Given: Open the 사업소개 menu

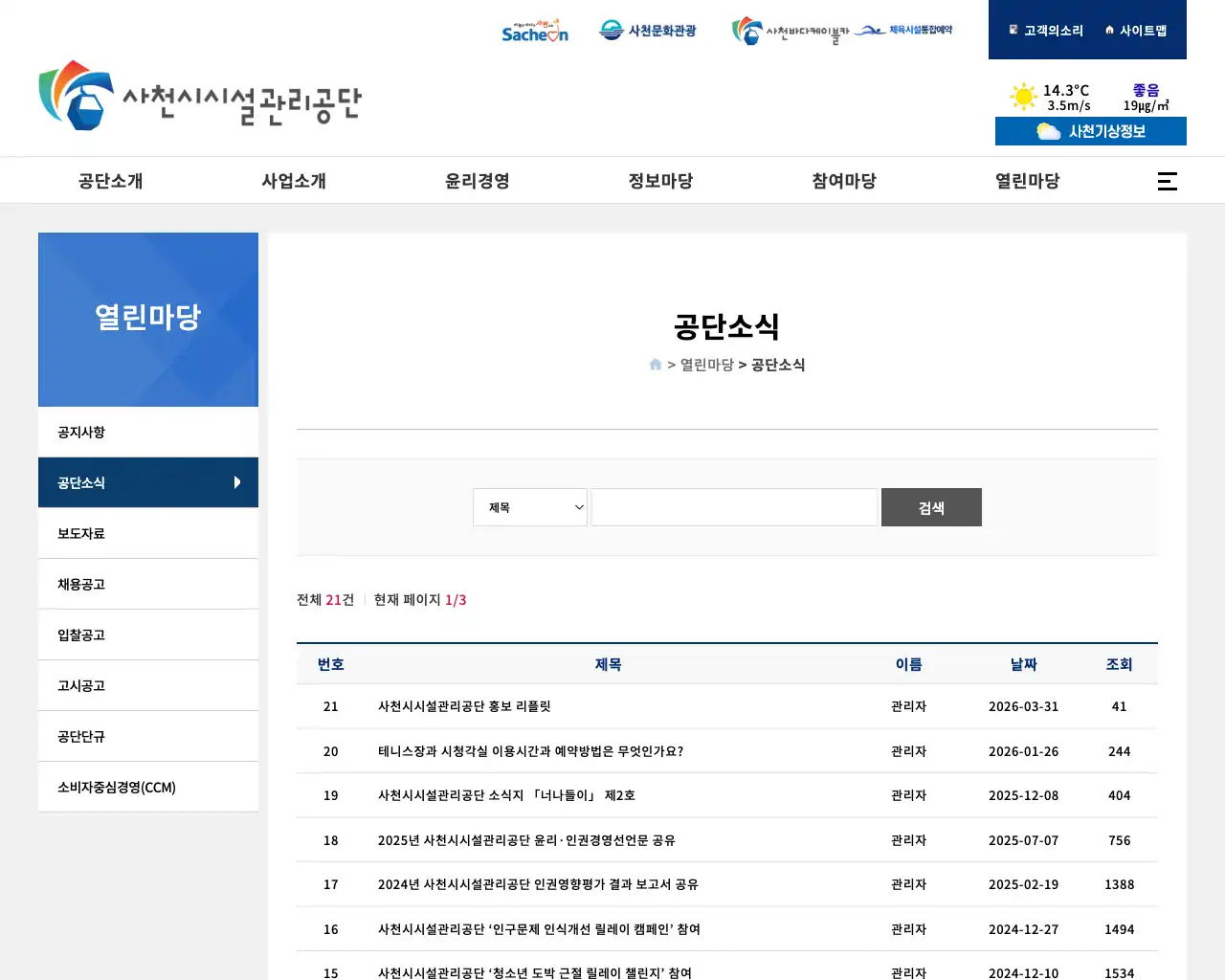Looking at the screenshot, I should pos(294,181).
